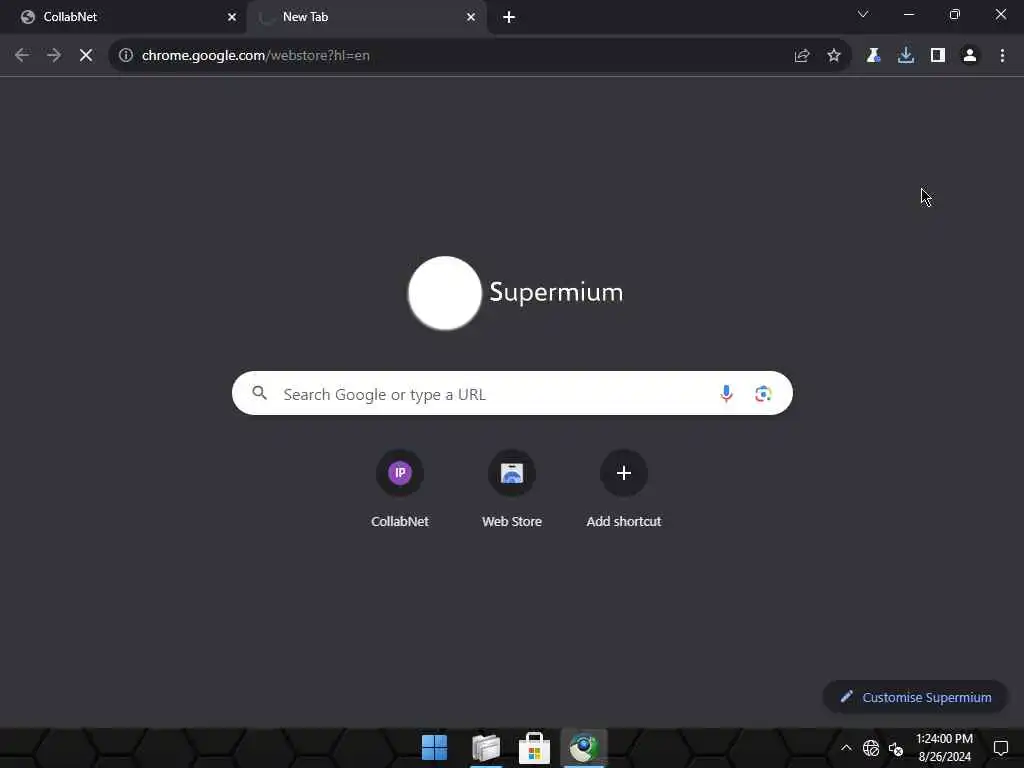The height and width of the screenshot is (768, 1024).
Task: Start voice search with microphone icon
Action: (726, 393)
